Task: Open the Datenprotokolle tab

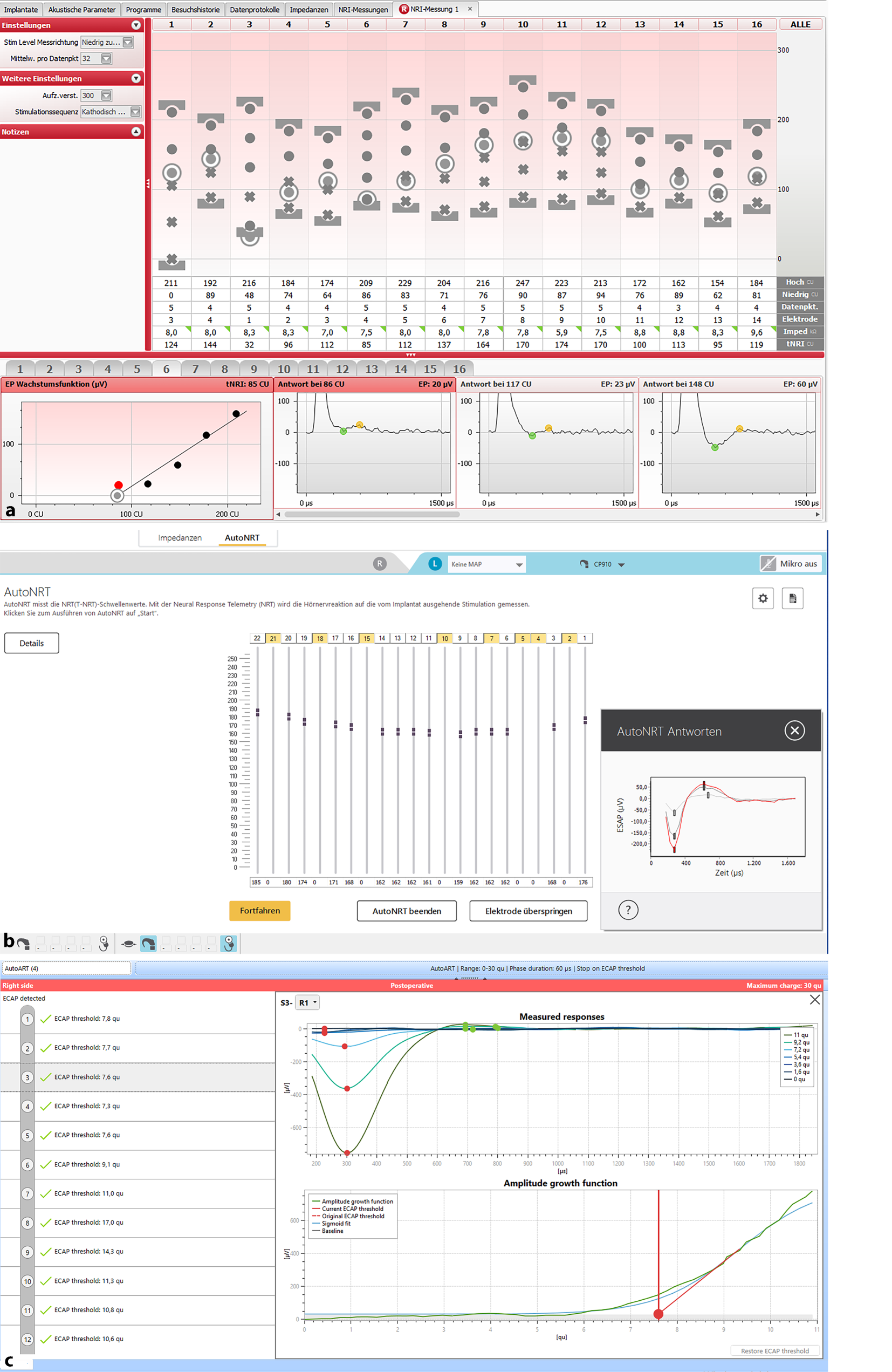Action: [255, 9]
